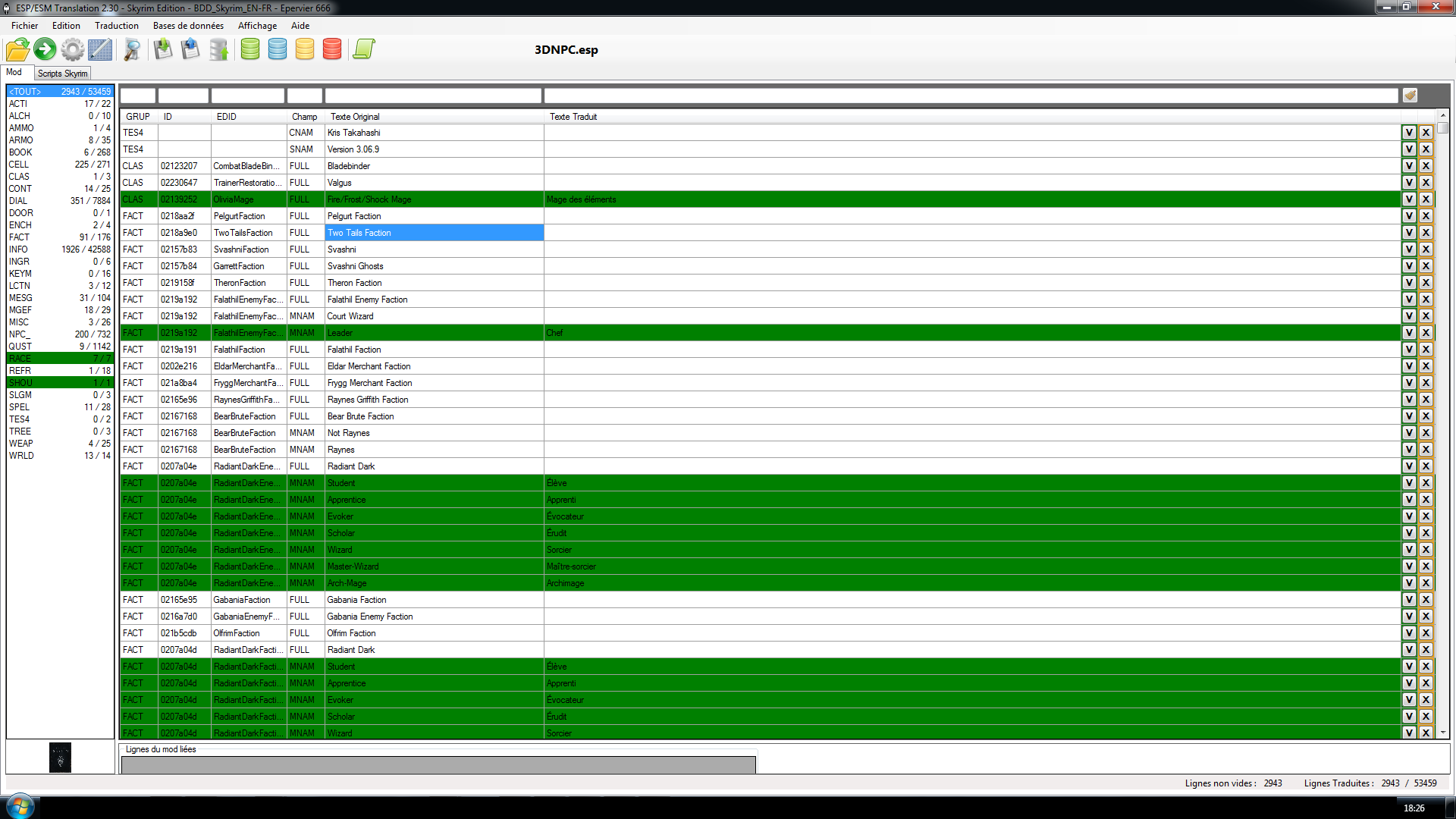Sort by the EDID column header
This screenshot has height=819, width=1456.
(249, 117)
